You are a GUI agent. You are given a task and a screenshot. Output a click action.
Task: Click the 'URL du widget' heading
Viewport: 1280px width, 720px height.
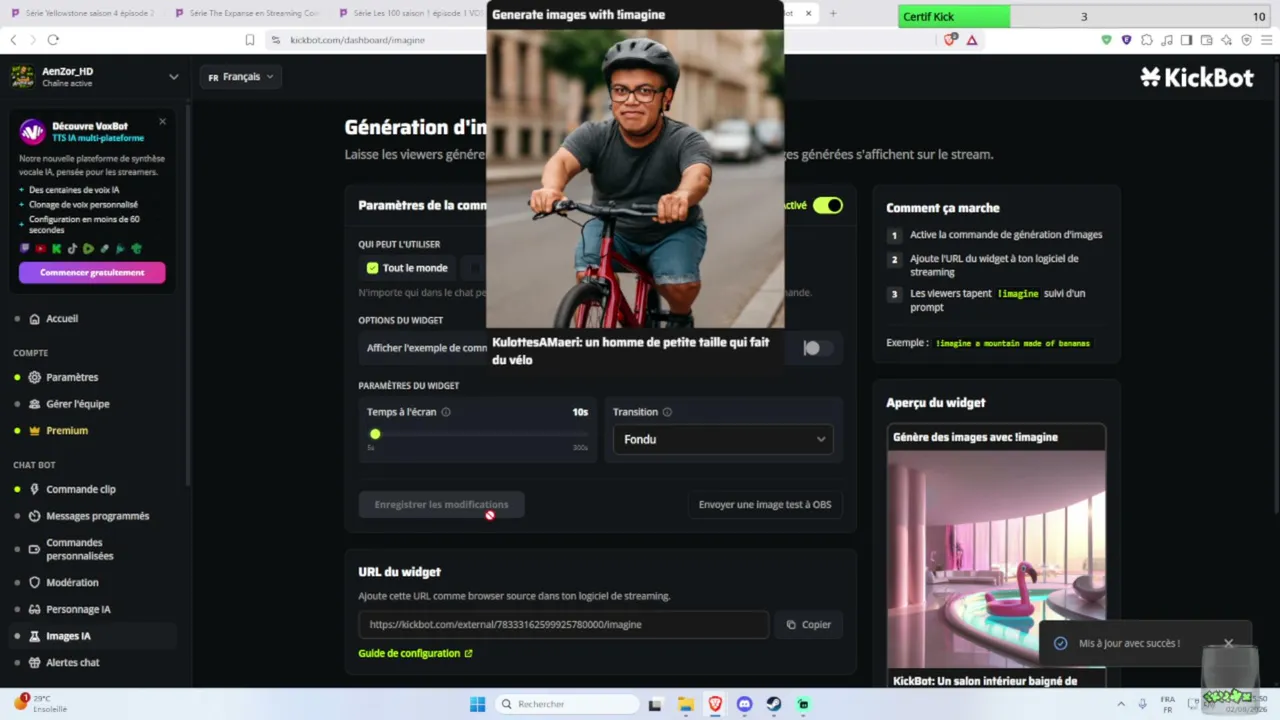(x=400, y=572)
